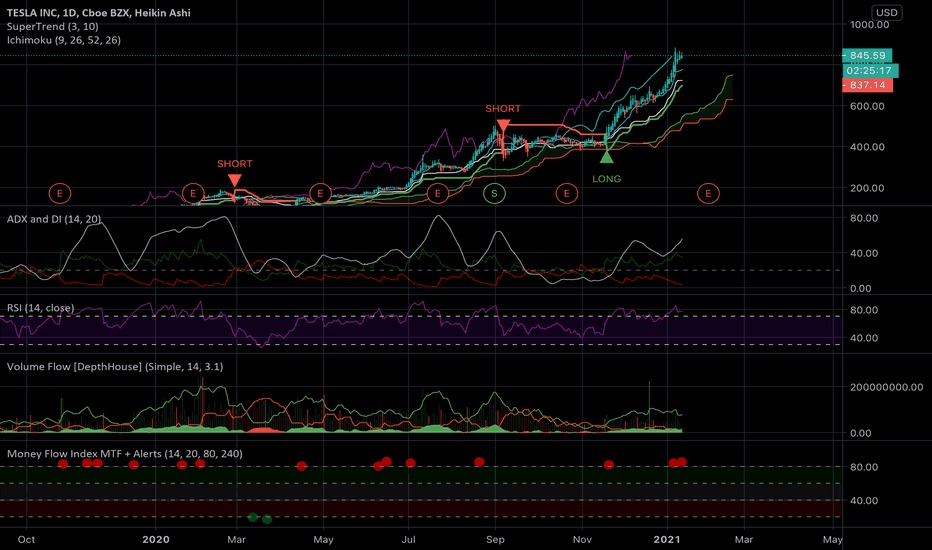Click the Sep label on time axis
932x550 pixels.
pyautogui.click(x=495, y=539)
